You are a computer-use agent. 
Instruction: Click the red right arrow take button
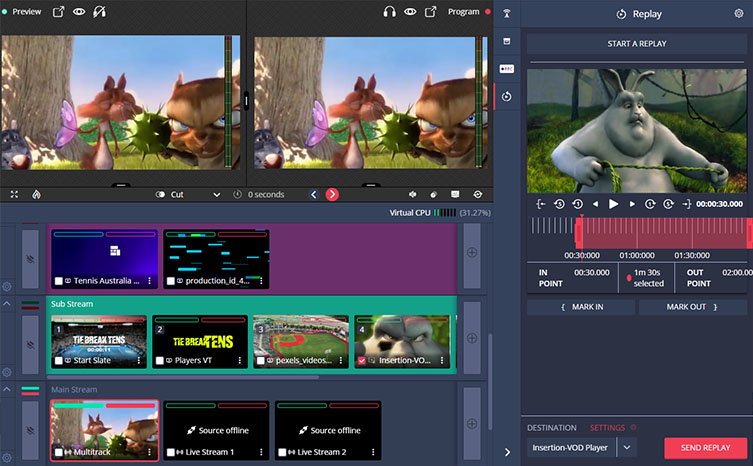click(x=332, y=195)
